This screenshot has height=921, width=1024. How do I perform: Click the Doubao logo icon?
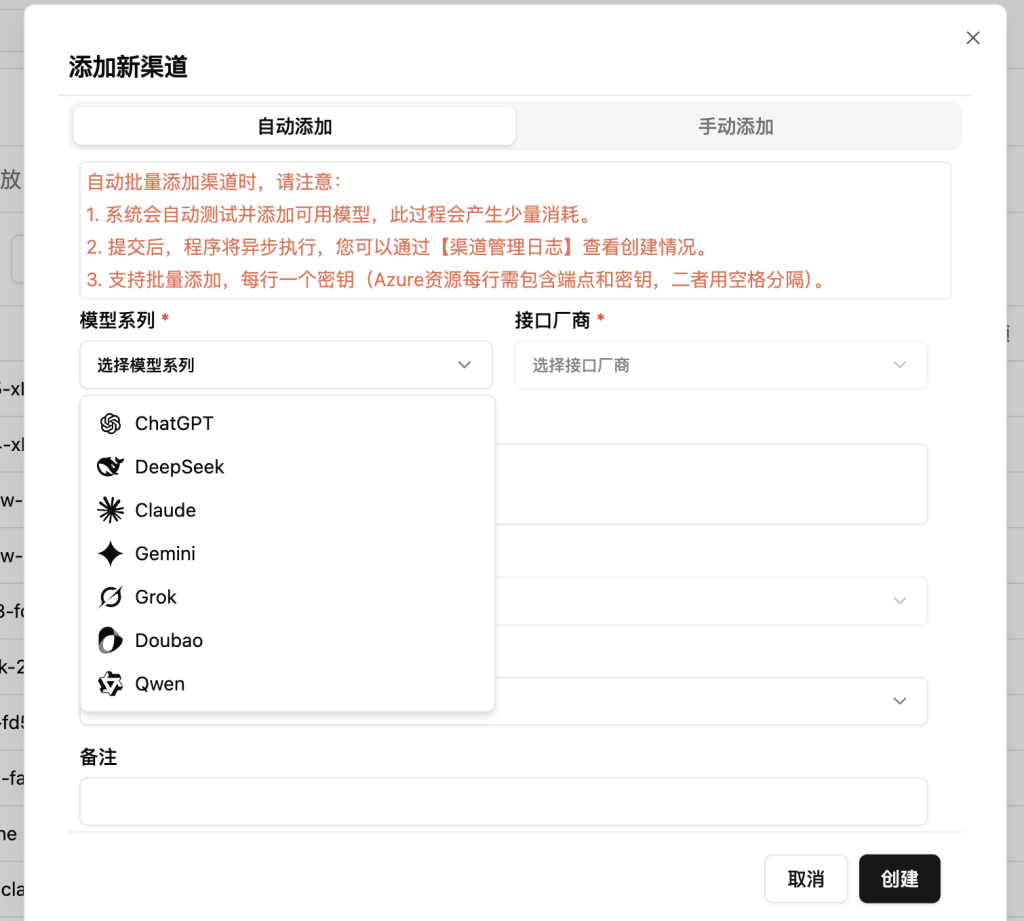tap(110, 641)
